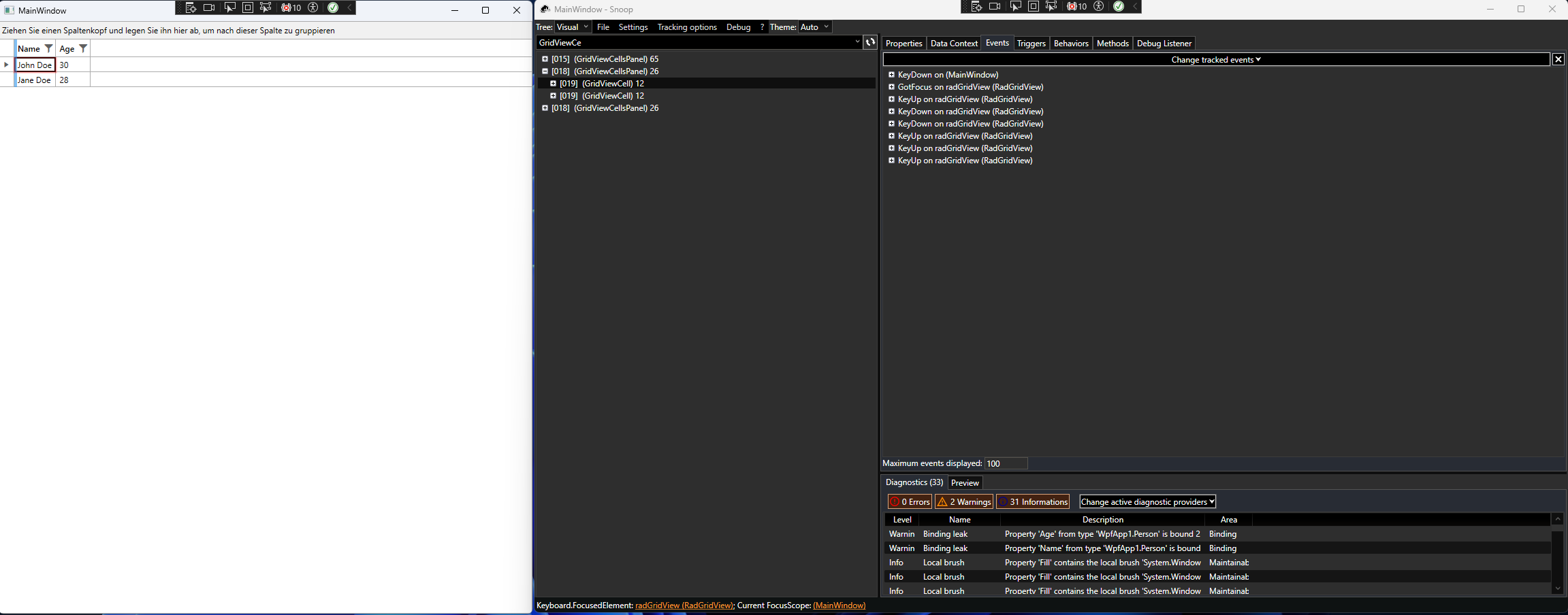Toggle the 31 Informations filter
Image resolution: width=1568 pixels, height=615 pixels.
pyautogui.click(x=1033, y=501)
